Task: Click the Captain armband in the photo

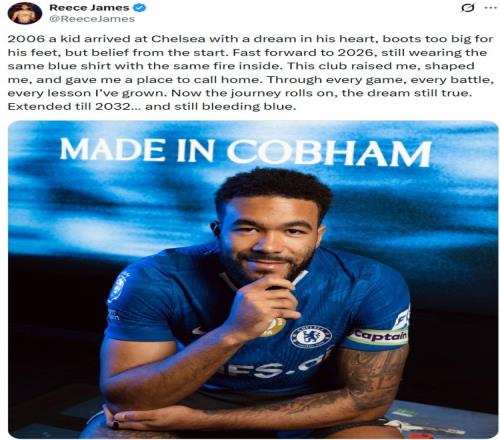Action: click(x=379, y=337)
